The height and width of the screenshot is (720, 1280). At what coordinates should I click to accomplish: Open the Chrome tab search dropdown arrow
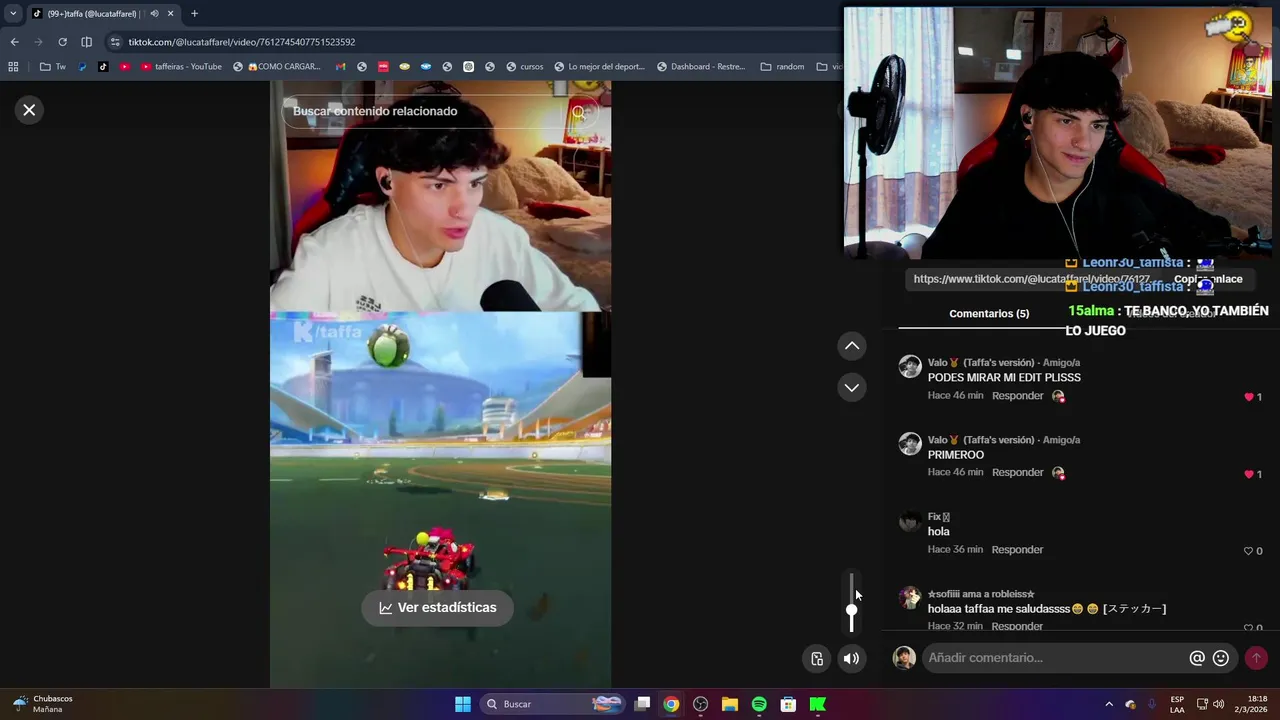coord(13,14)
